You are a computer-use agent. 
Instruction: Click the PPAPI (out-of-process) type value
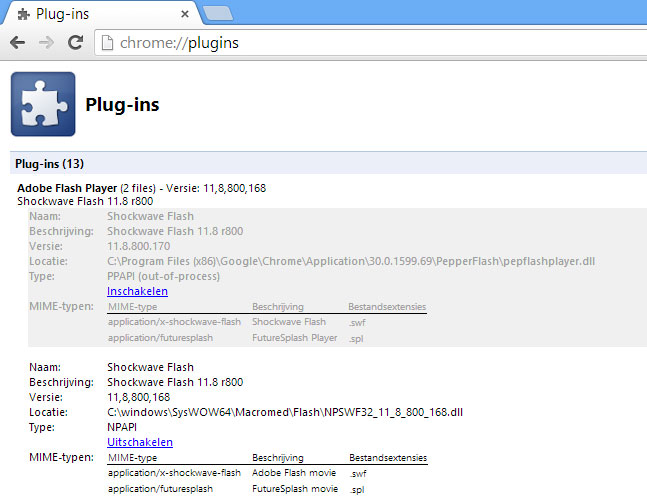pyautogui.click(x=163, y=277)
